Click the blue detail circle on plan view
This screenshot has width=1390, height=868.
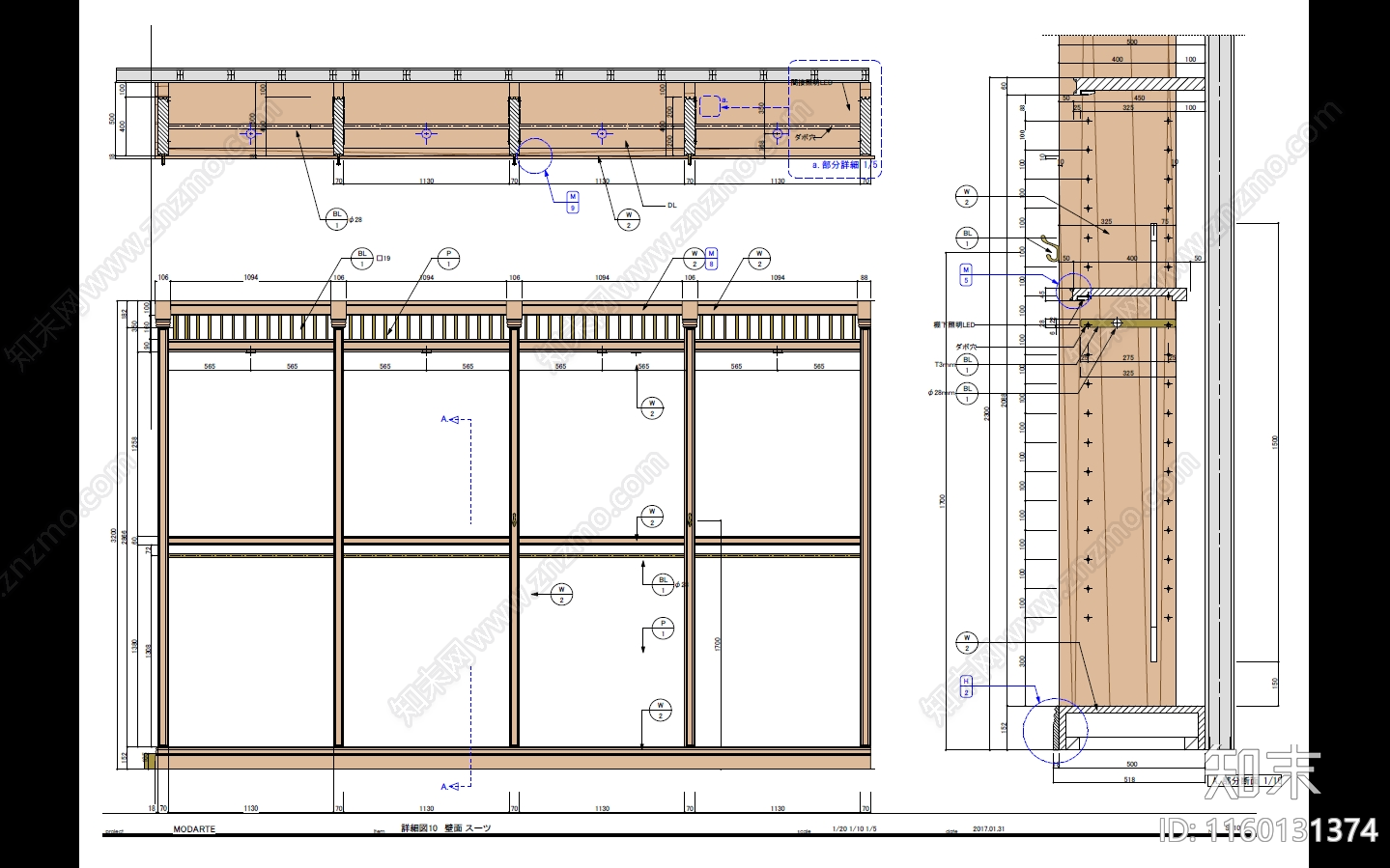[x=534, y=154]
